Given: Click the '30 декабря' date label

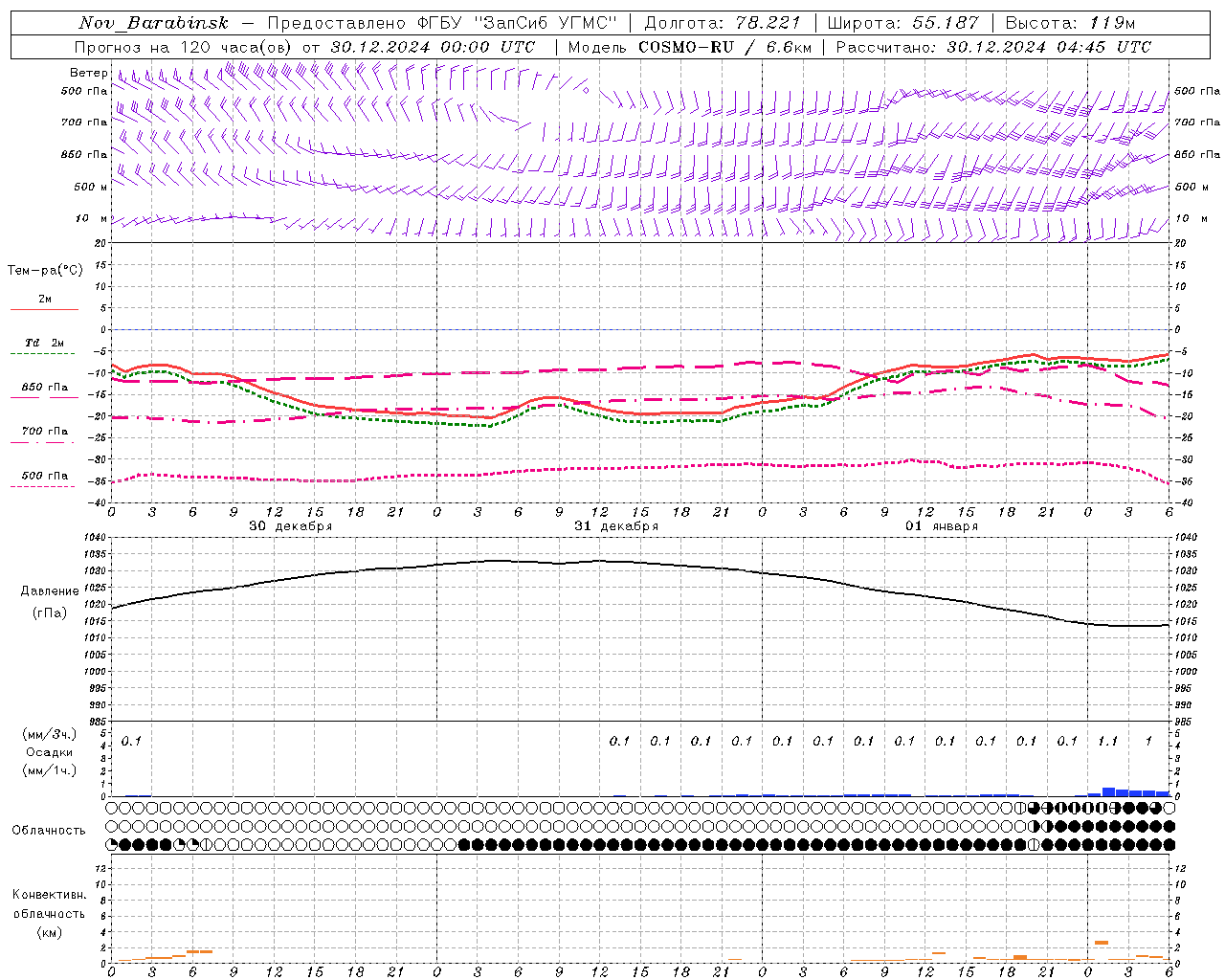Looking at the screenshot, I should [291, 525].
